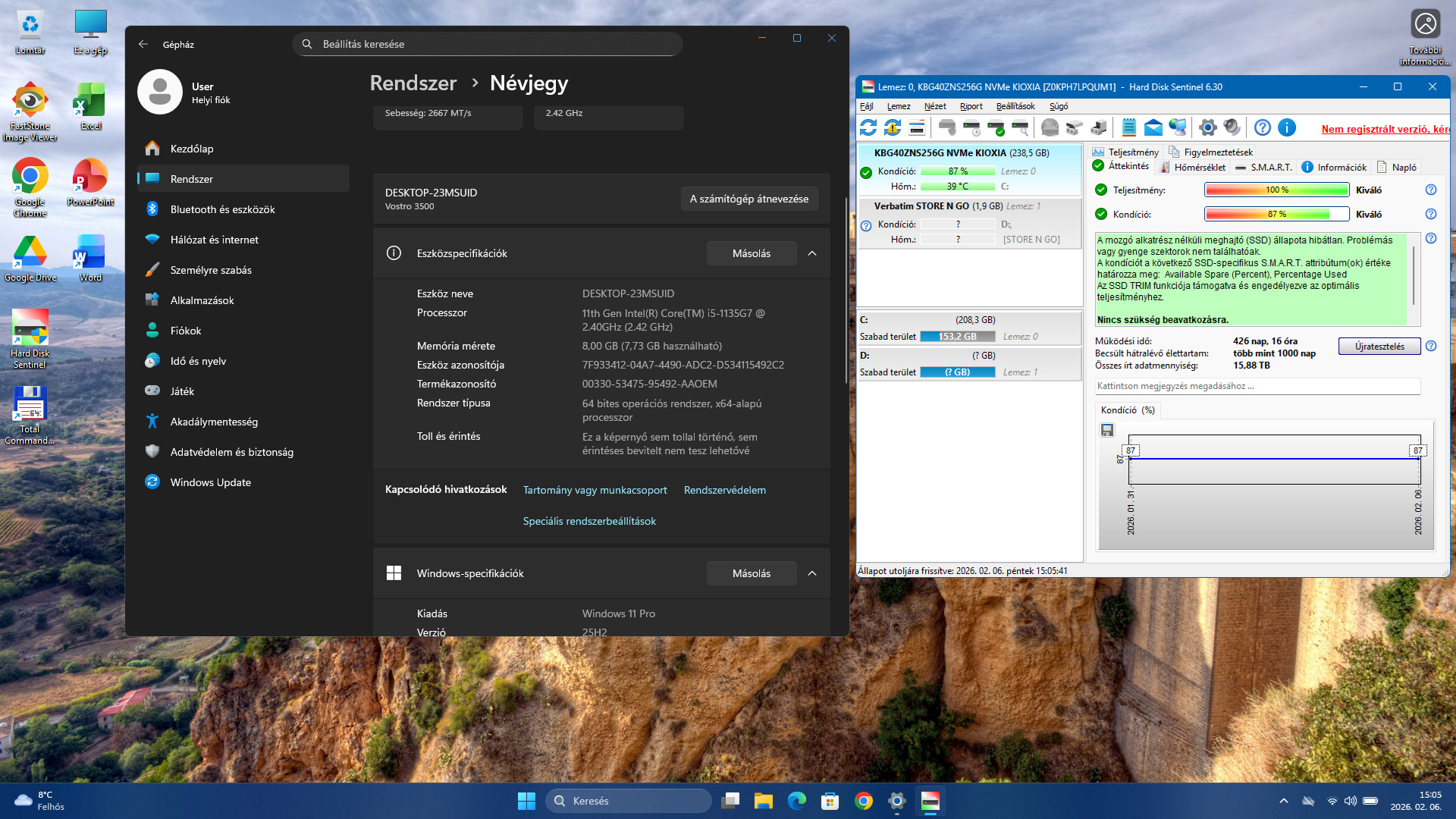This screenshot has width=1456, height=819.
Task: Click the send email envelope toolbar icon
Action: point(1153,127)
